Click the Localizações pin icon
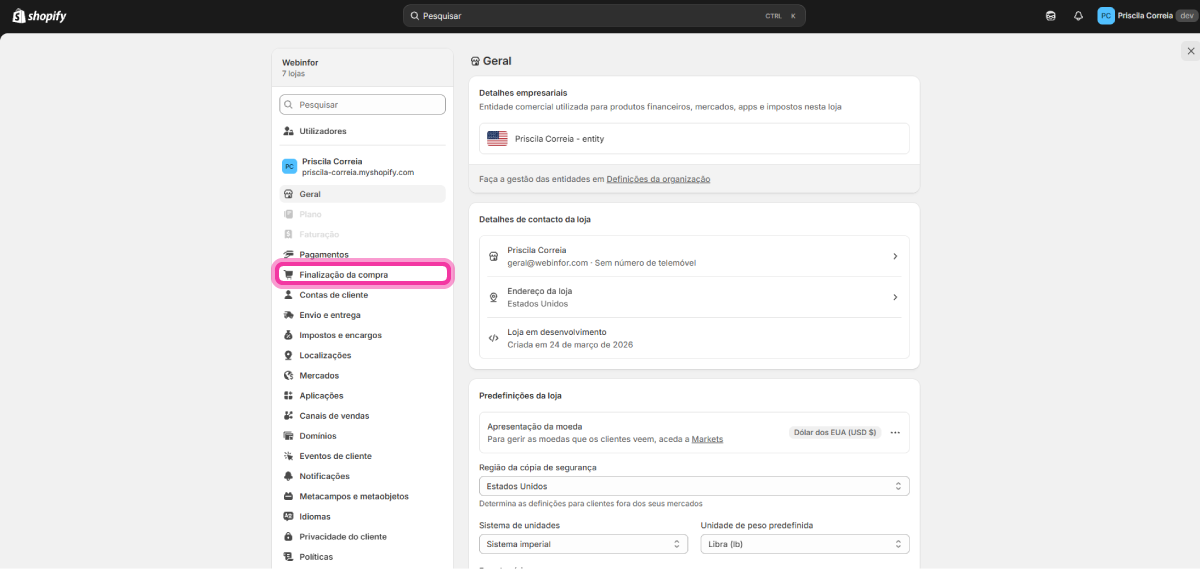This screenshot has height=569, width=1200. coord(288,355)
